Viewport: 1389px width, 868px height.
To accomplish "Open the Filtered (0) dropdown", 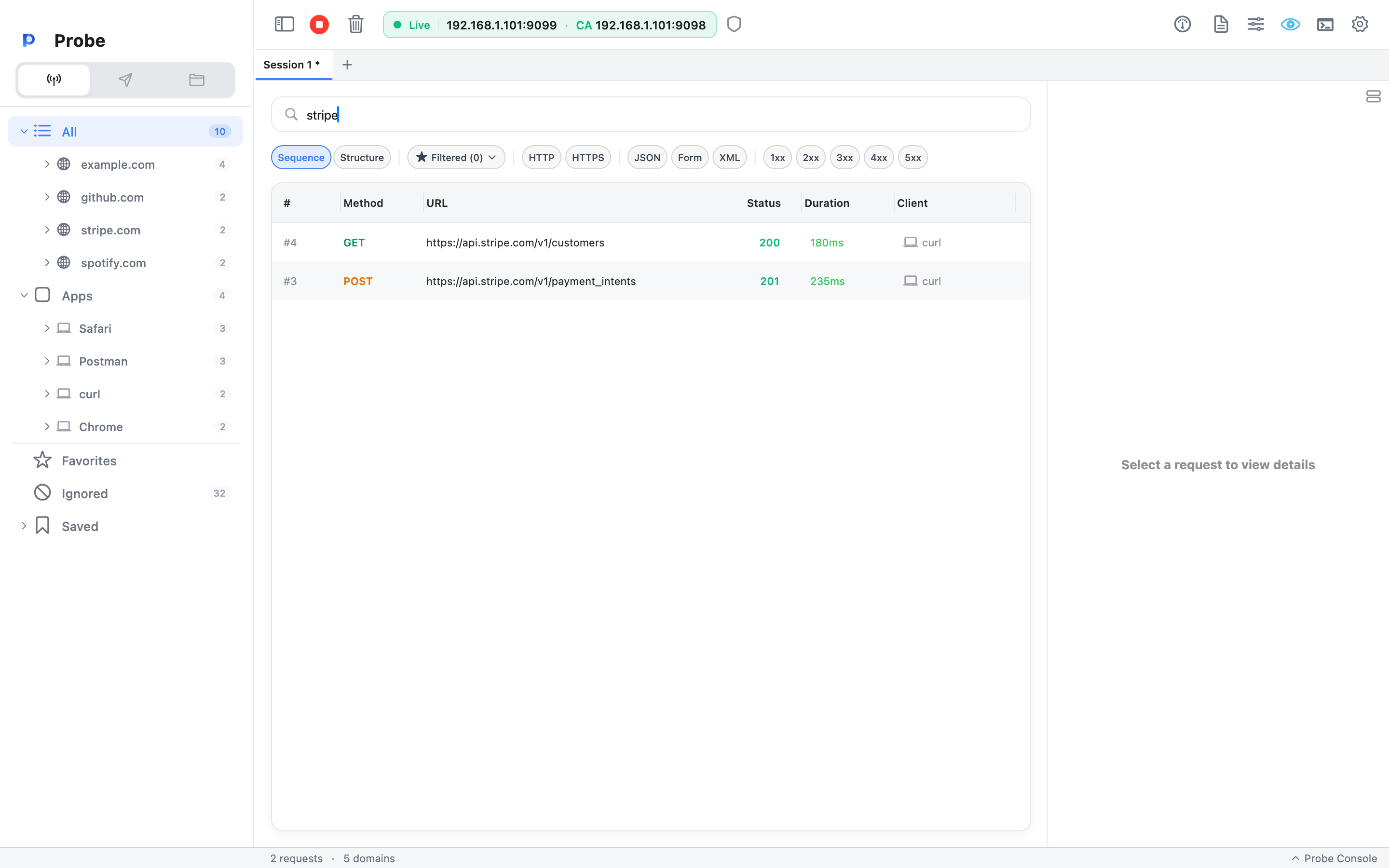I will pos(456,157).
